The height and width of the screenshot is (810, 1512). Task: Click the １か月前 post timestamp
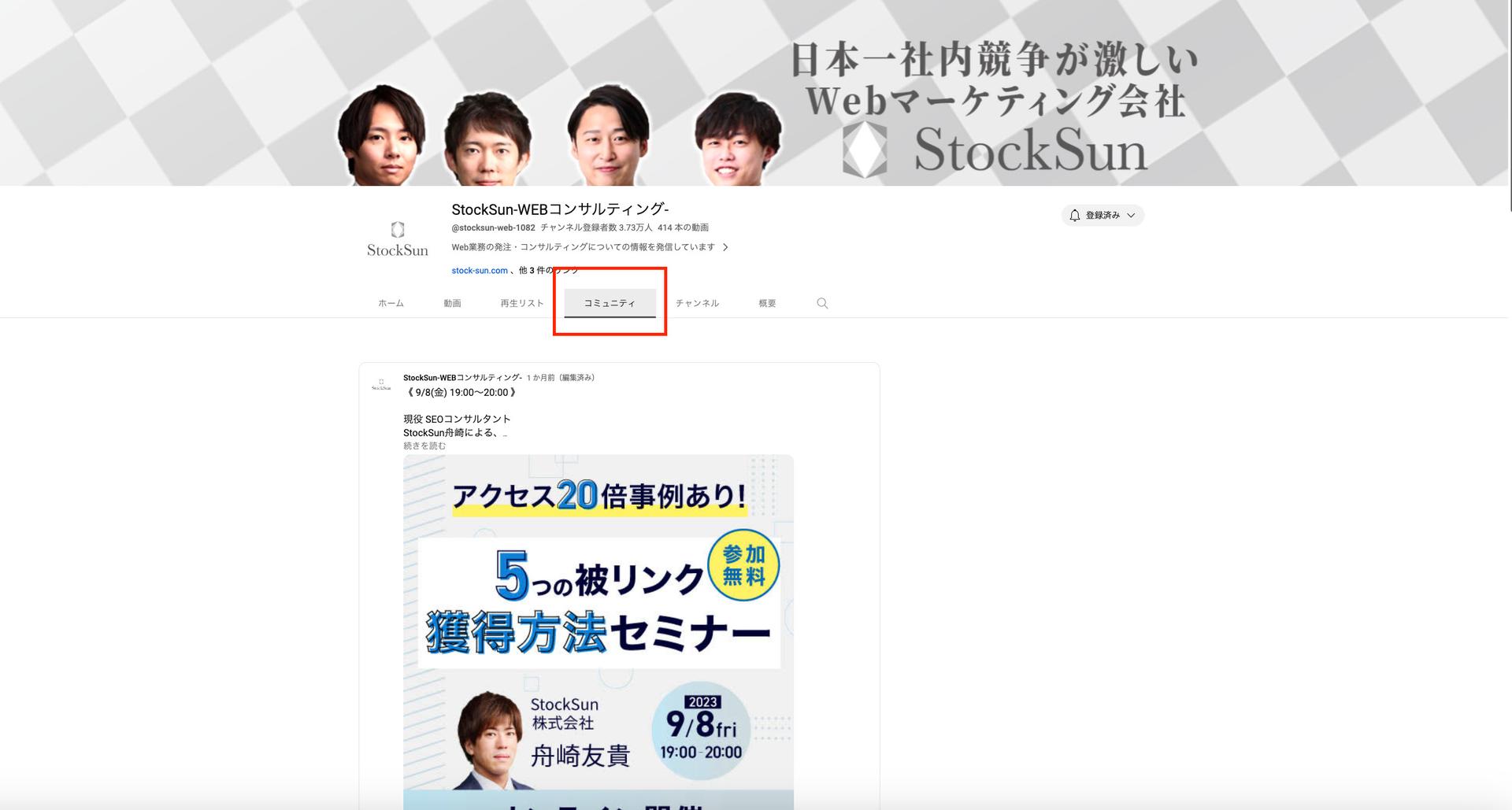543,377
